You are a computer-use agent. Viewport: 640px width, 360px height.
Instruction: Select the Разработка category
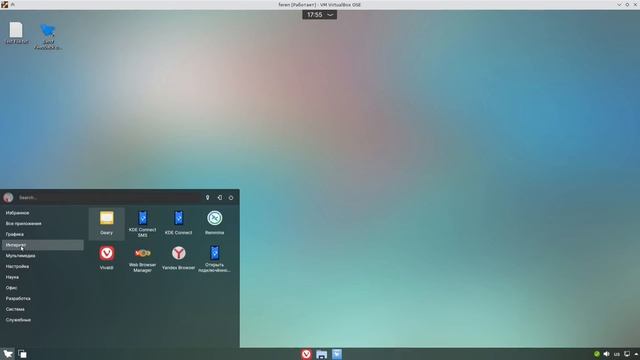[x=43, y=298]
